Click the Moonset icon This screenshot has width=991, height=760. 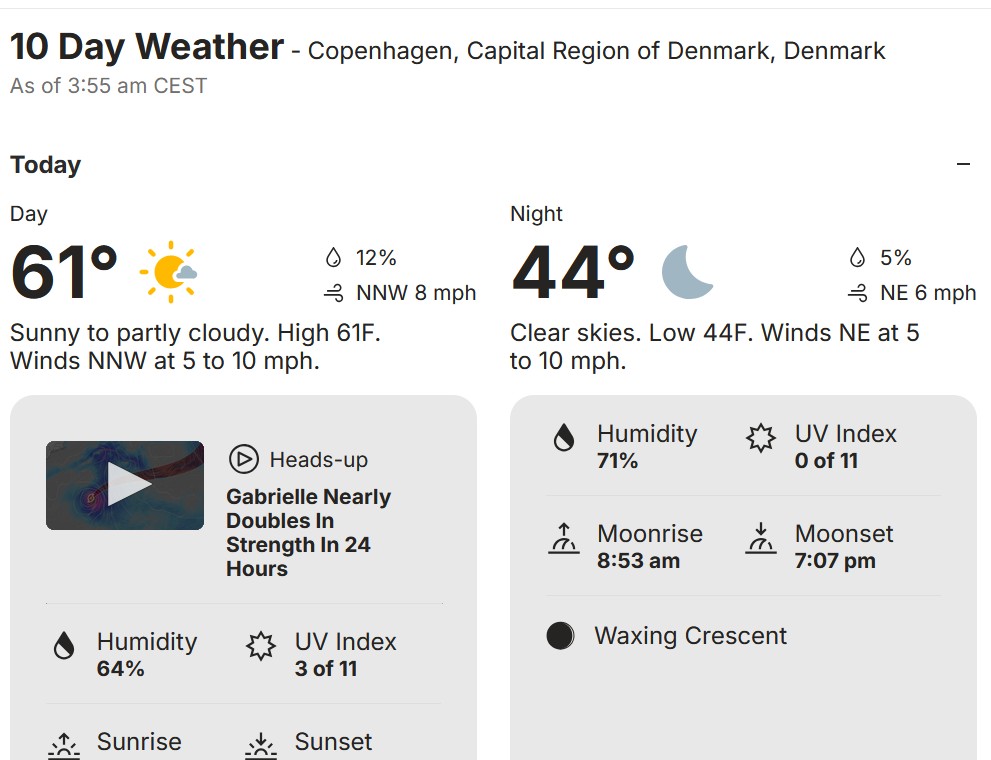[x=761, y=539]
